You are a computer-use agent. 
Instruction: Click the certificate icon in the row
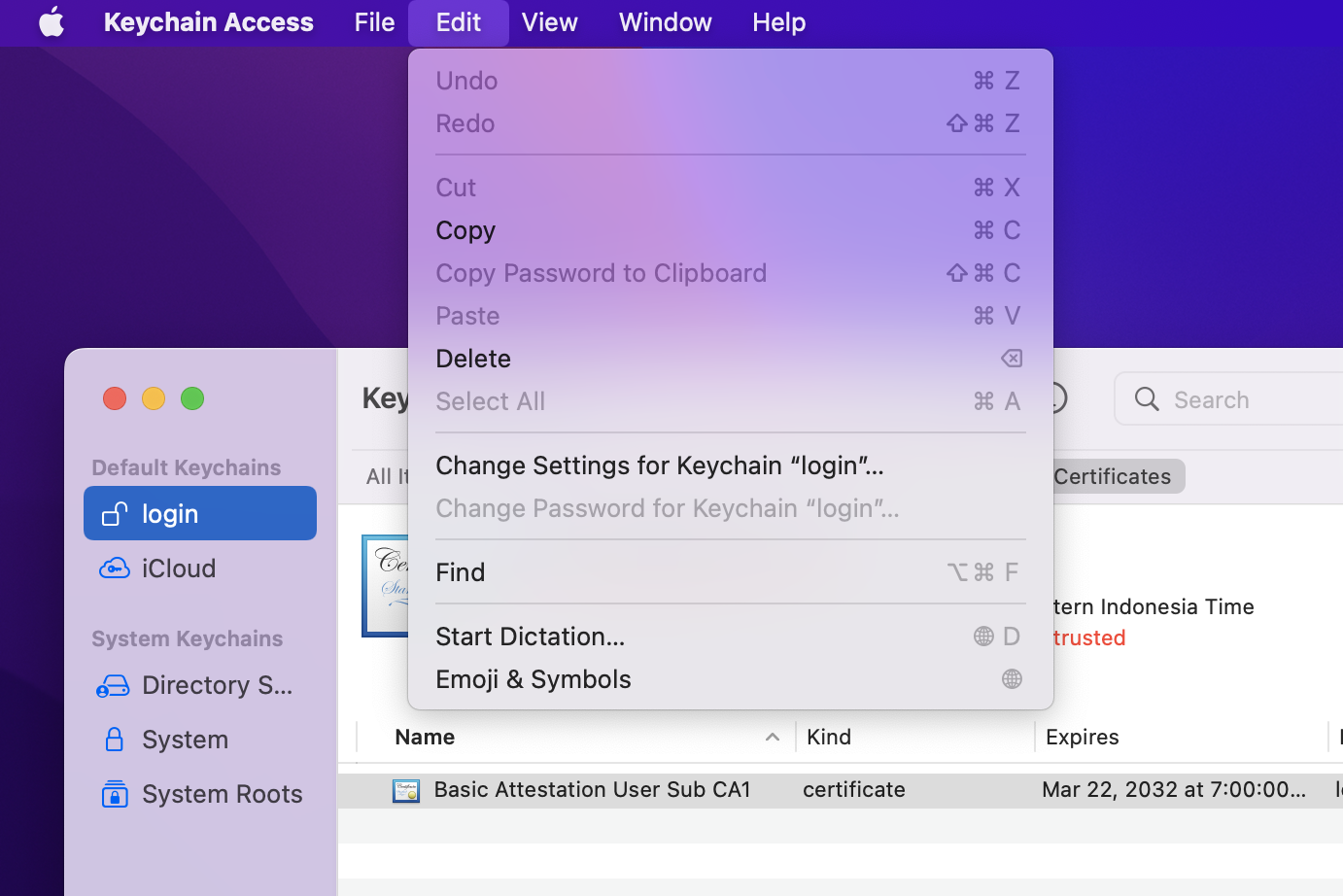(406, 790)
